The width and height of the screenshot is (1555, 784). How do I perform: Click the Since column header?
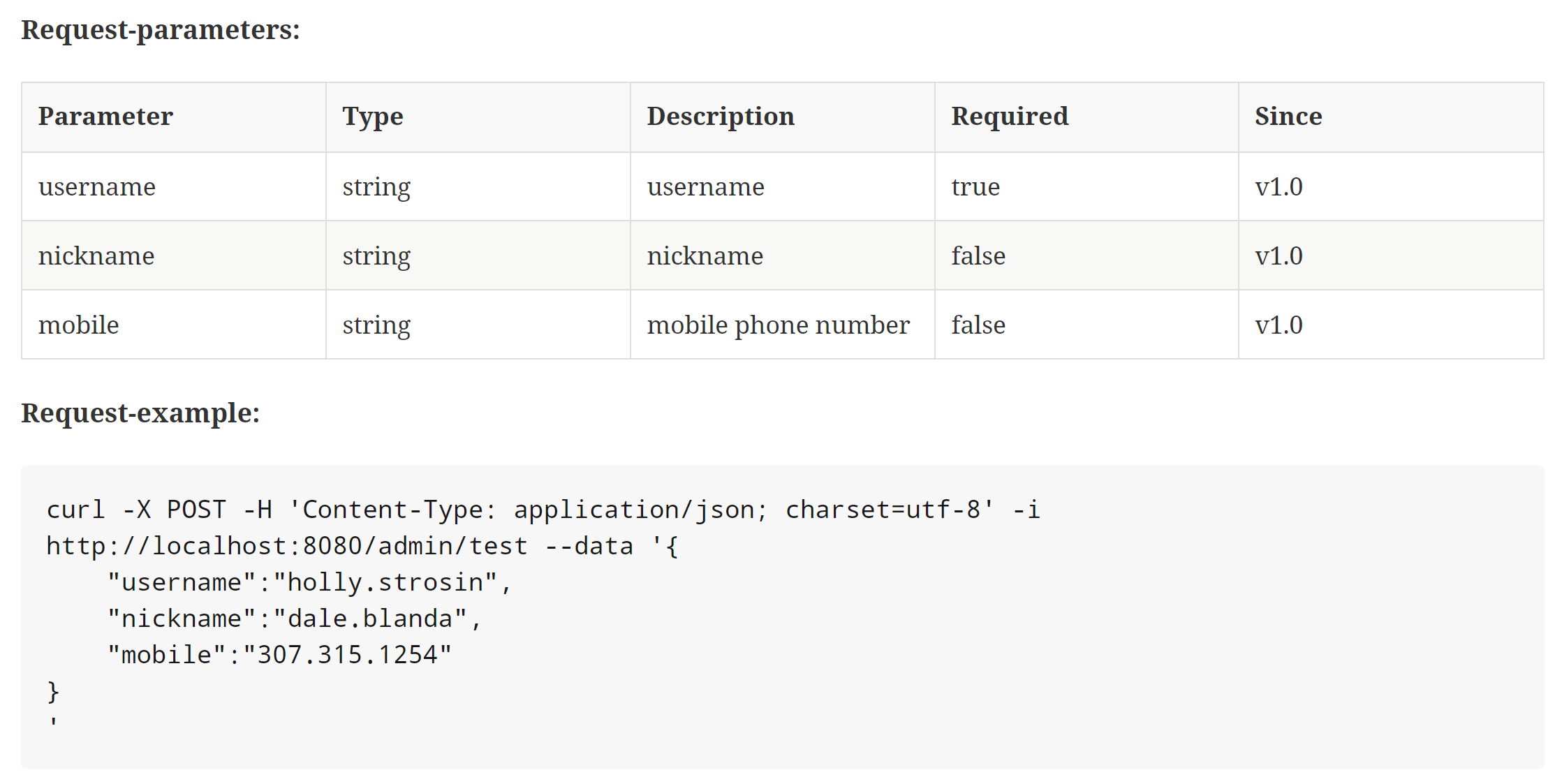tap(1288, 116)
